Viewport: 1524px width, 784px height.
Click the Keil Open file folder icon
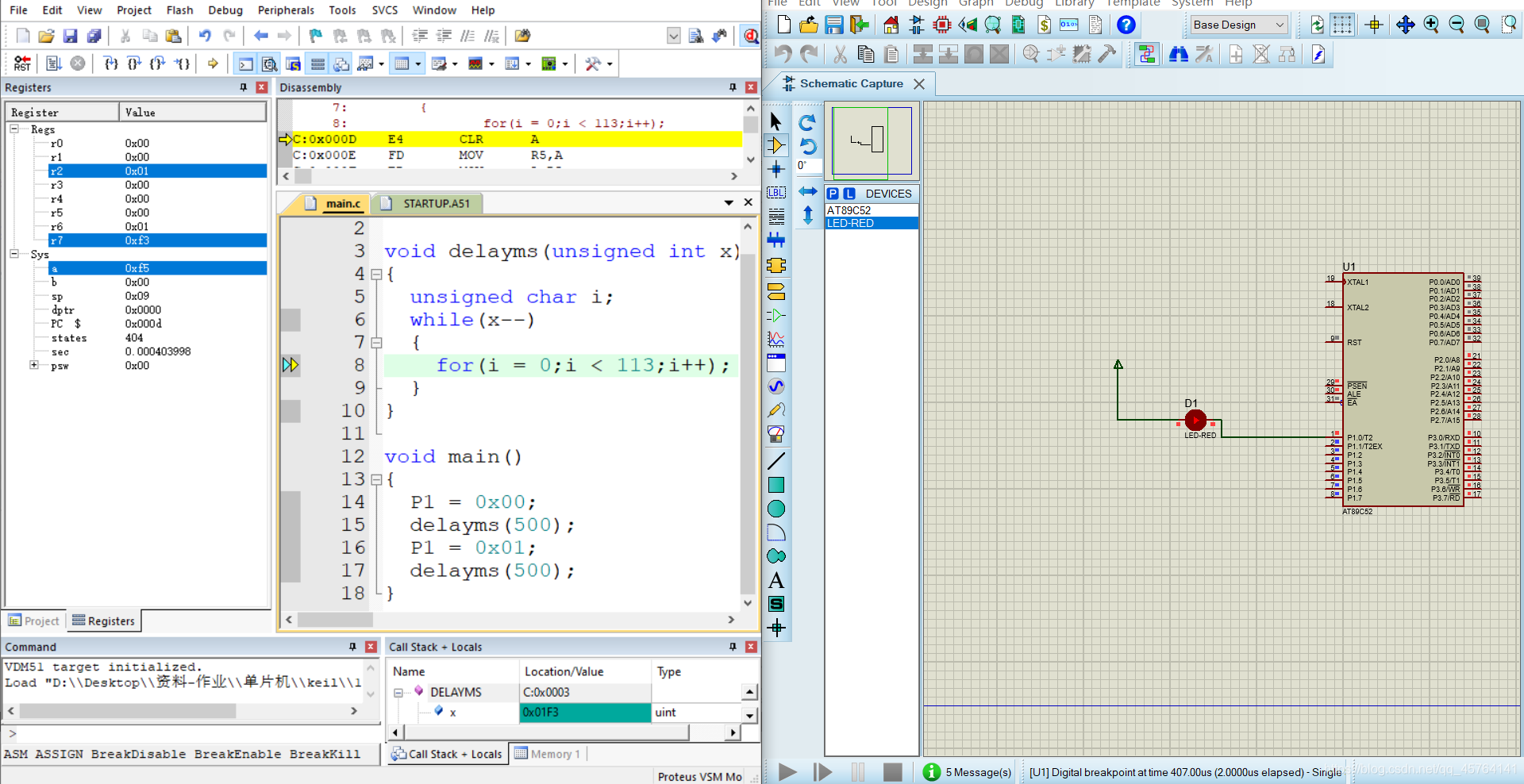pyautogui.click(x=46, y=36)
